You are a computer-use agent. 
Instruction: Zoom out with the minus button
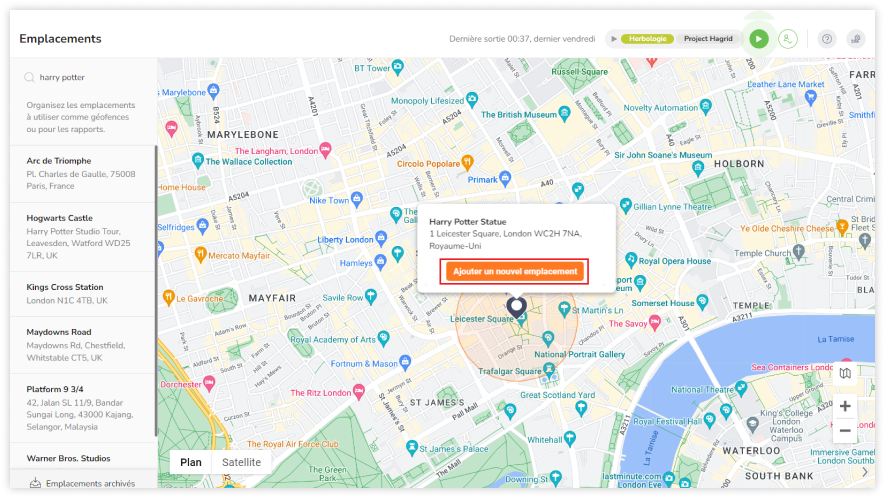[x=845, y=431]
